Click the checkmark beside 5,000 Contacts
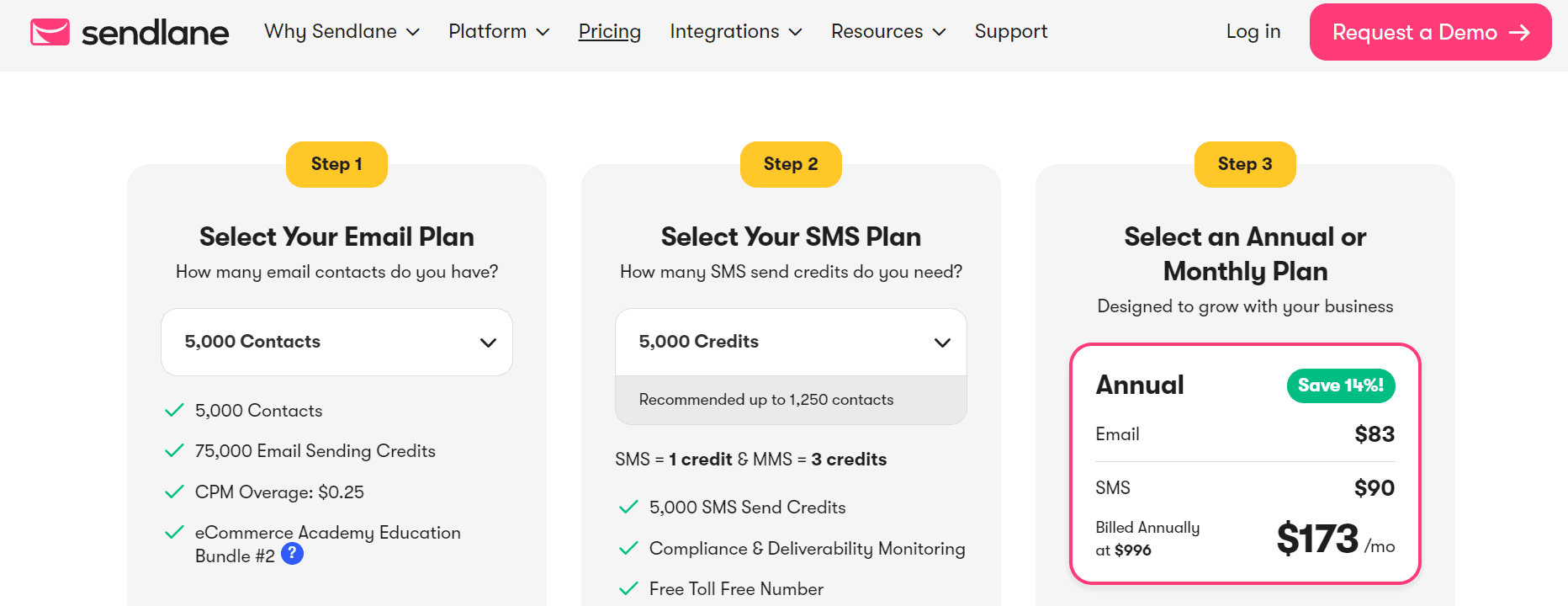 pos(174,411)
